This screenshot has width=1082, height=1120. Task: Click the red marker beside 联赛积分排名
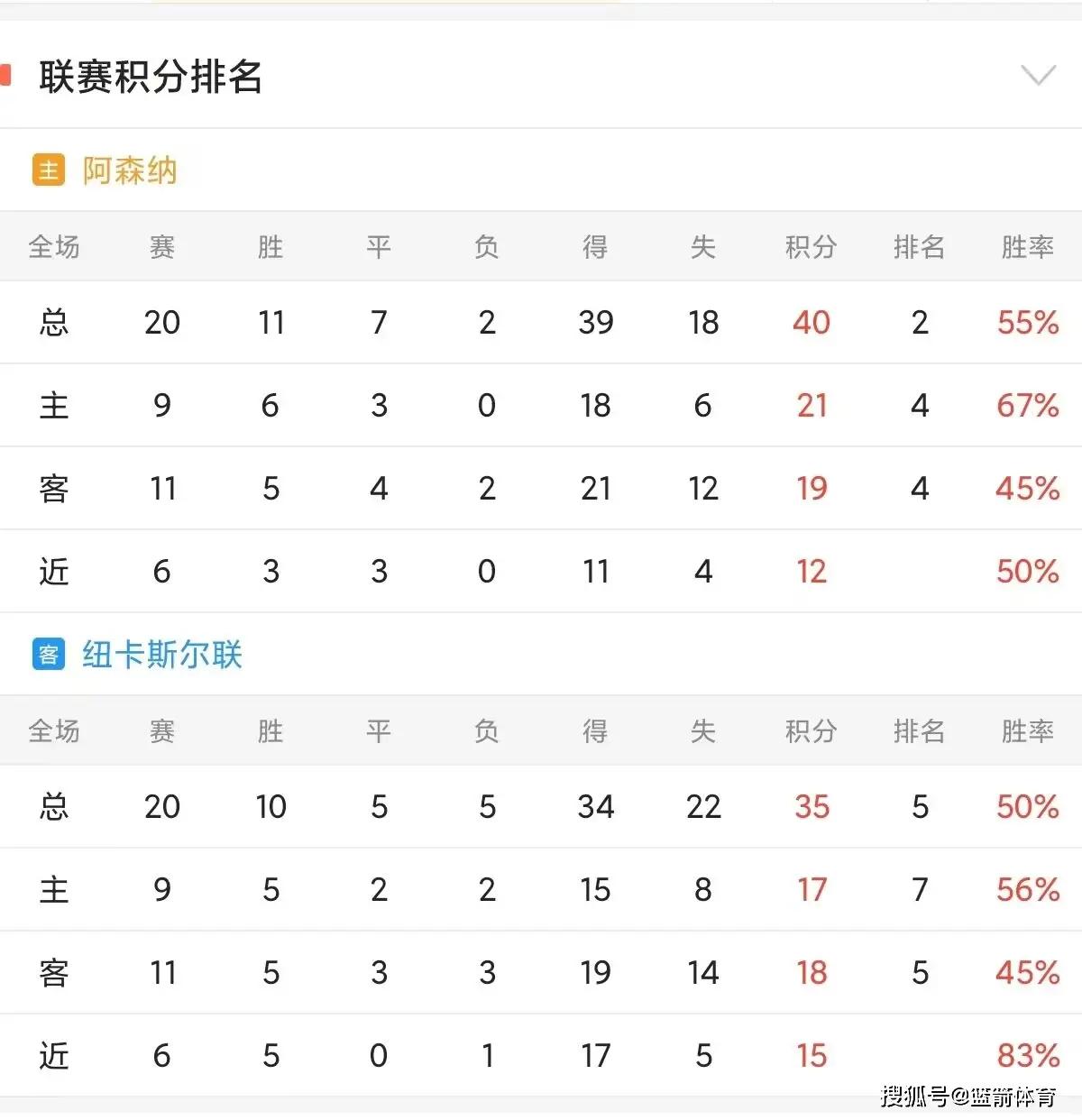coord(5,75)
